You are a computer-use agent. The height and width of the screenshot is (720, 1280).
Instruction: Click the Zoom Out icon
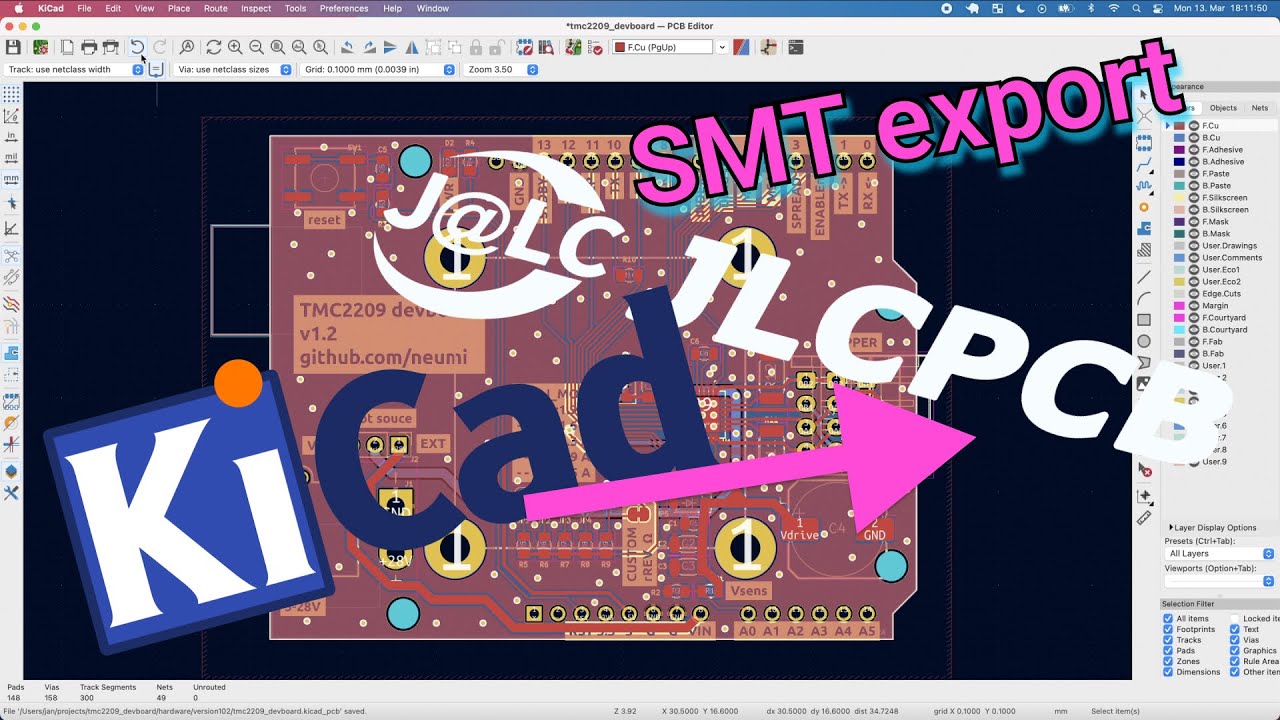[x=256, y=47]
